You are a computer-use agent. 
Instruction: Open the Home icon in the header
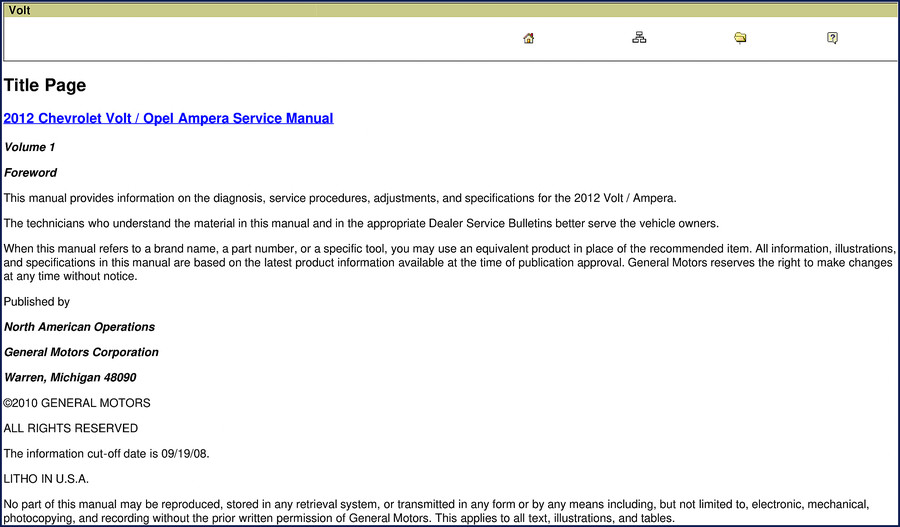click(x=529, y=38)
